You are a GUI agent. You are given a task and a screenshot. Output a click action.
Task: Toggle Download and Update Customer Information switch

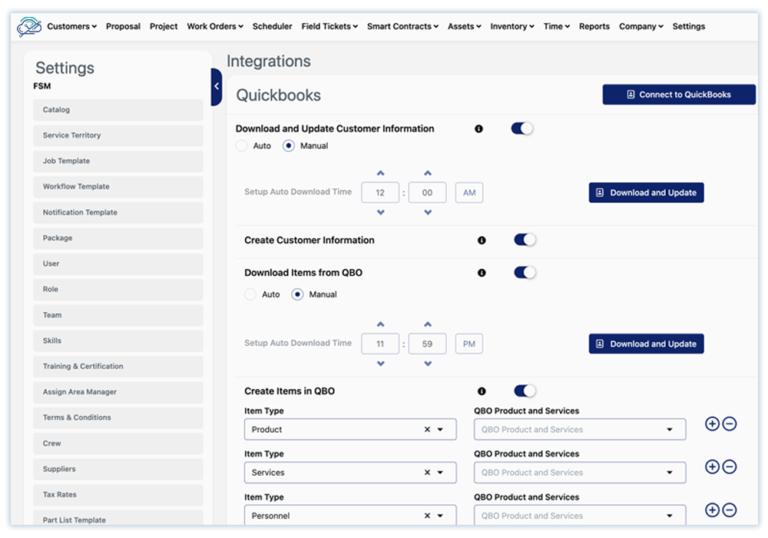coord(522,128)
